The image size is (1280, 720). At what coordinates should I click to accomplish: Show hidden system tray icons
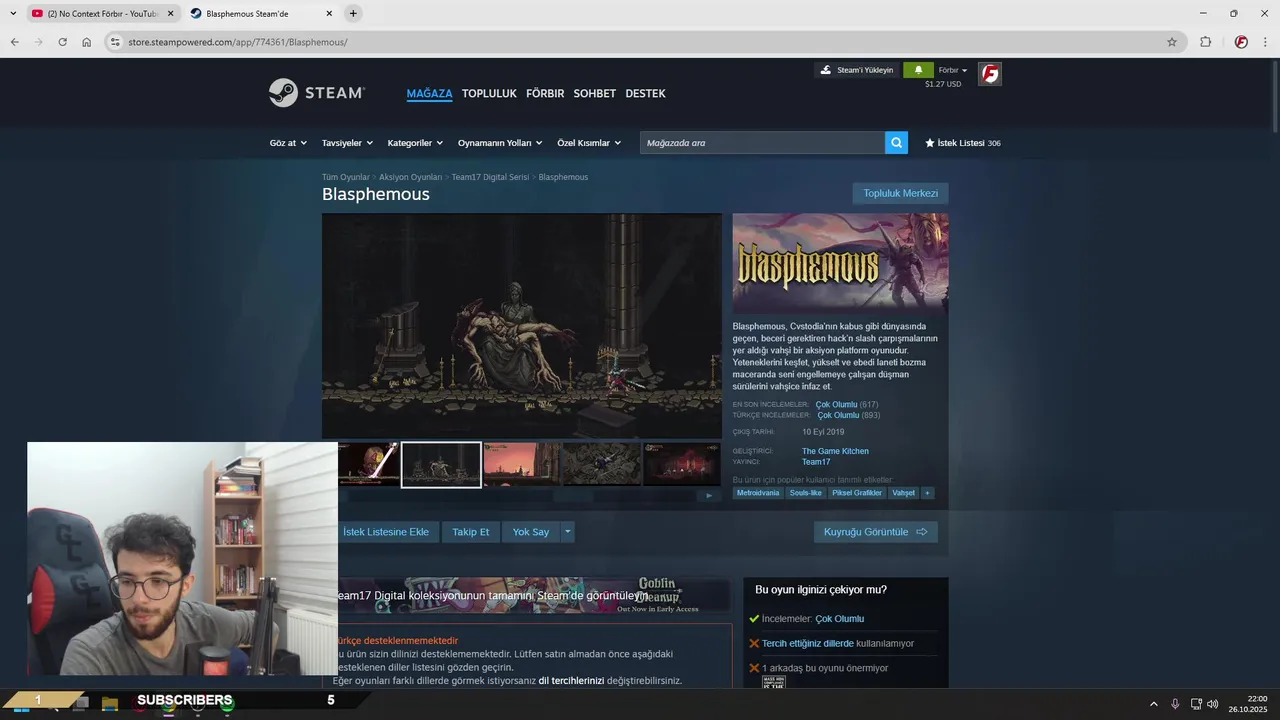[1153, 704]
